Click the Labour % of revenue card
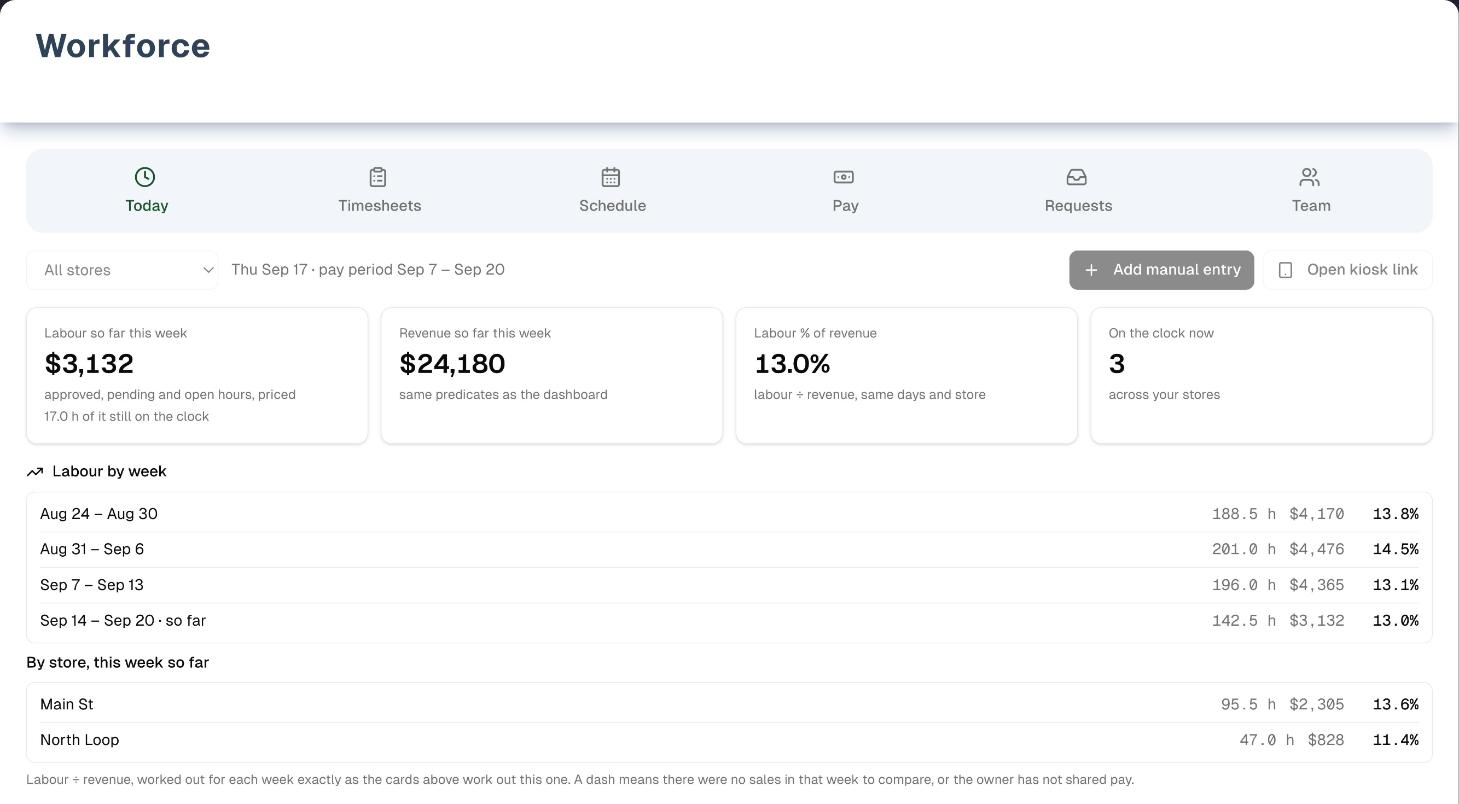Viewport: 1459px width, 804px height. coord(906,375)
